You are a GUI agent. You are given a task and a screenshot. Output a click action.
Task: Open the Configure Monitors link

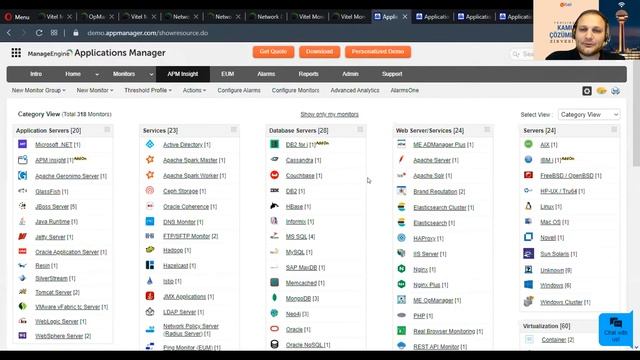pyautogui.click(x=296, y=90)
